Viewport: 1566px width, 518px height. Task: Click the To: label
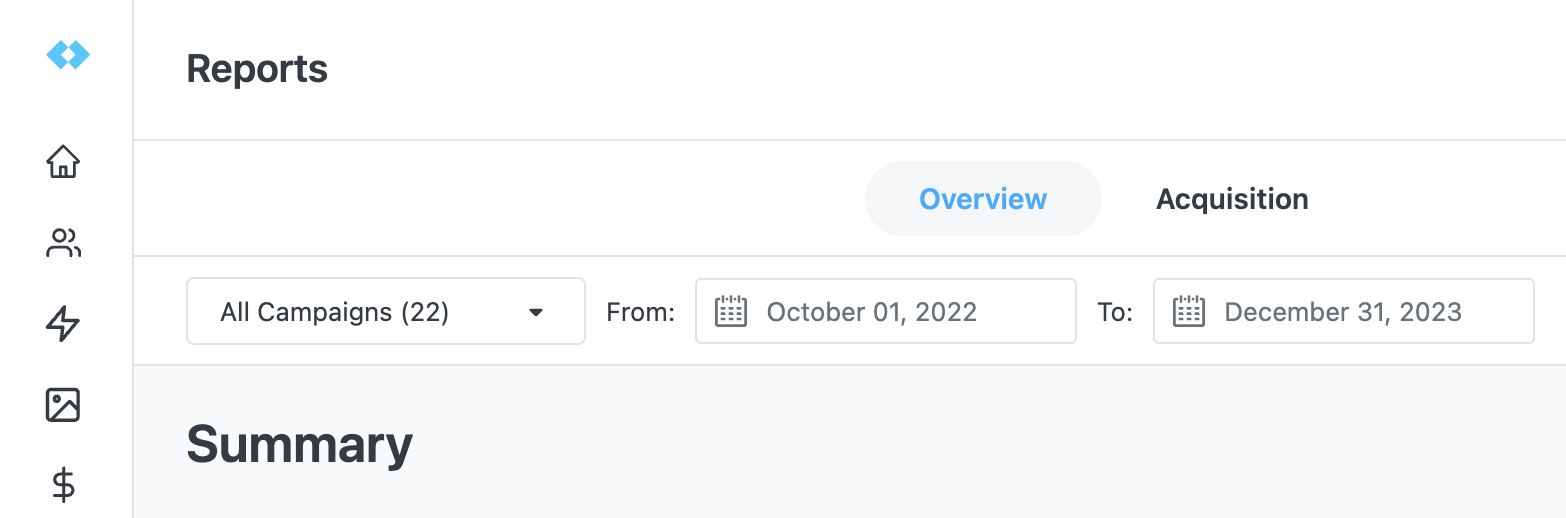(x=1115, y=312)
